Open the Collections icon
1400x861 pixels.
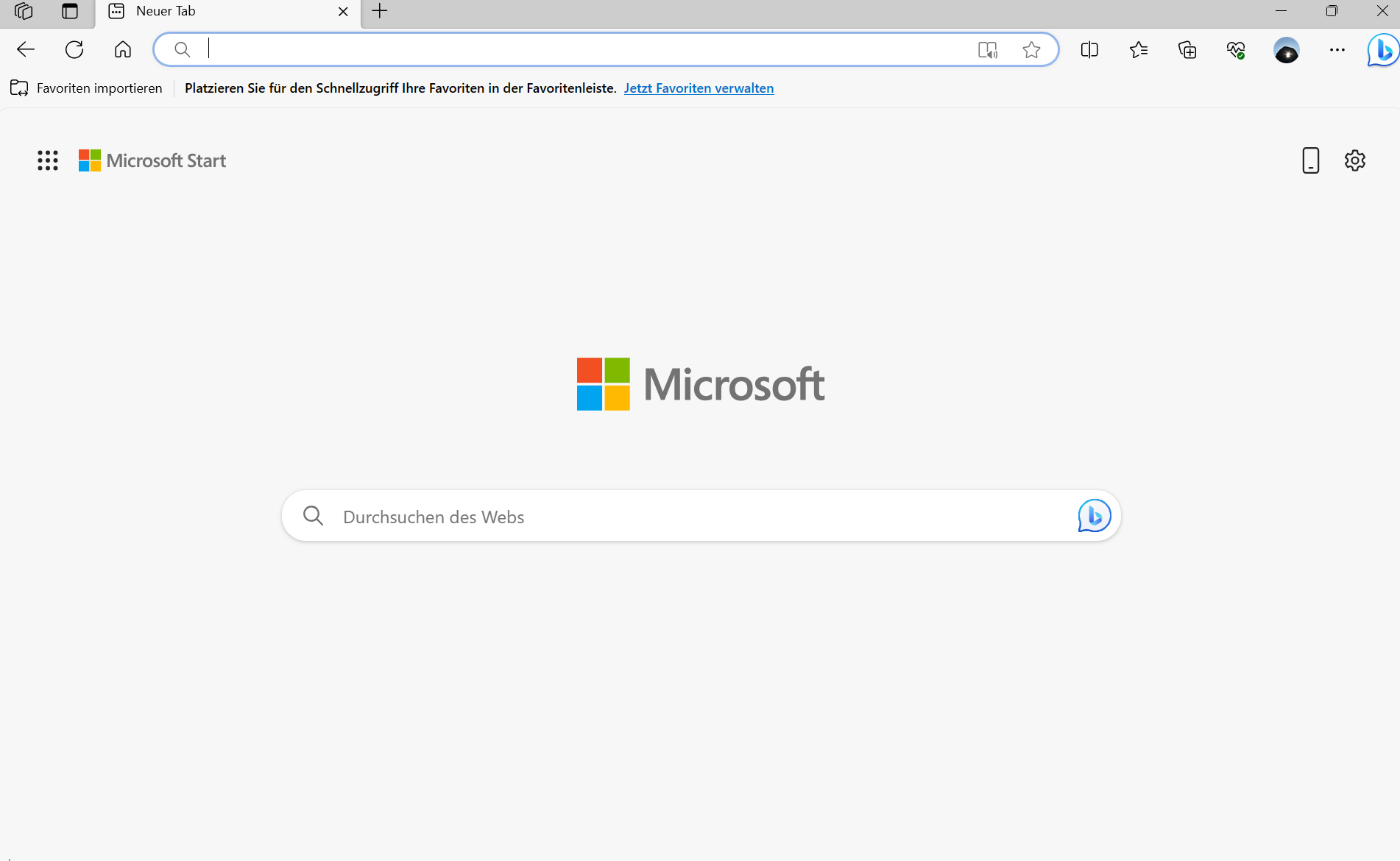tap(1187, 49)
